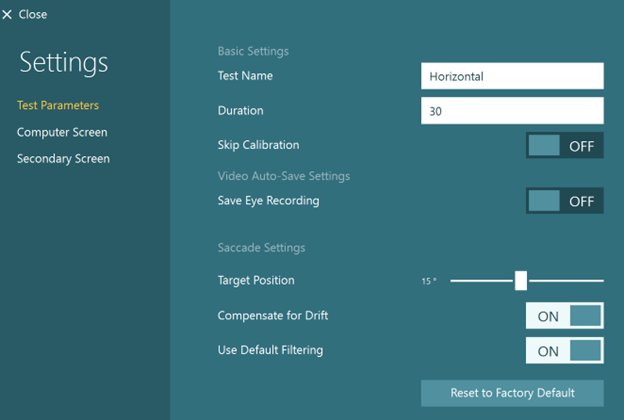Toggle the Save Eye Recording switch

point(564,201)
